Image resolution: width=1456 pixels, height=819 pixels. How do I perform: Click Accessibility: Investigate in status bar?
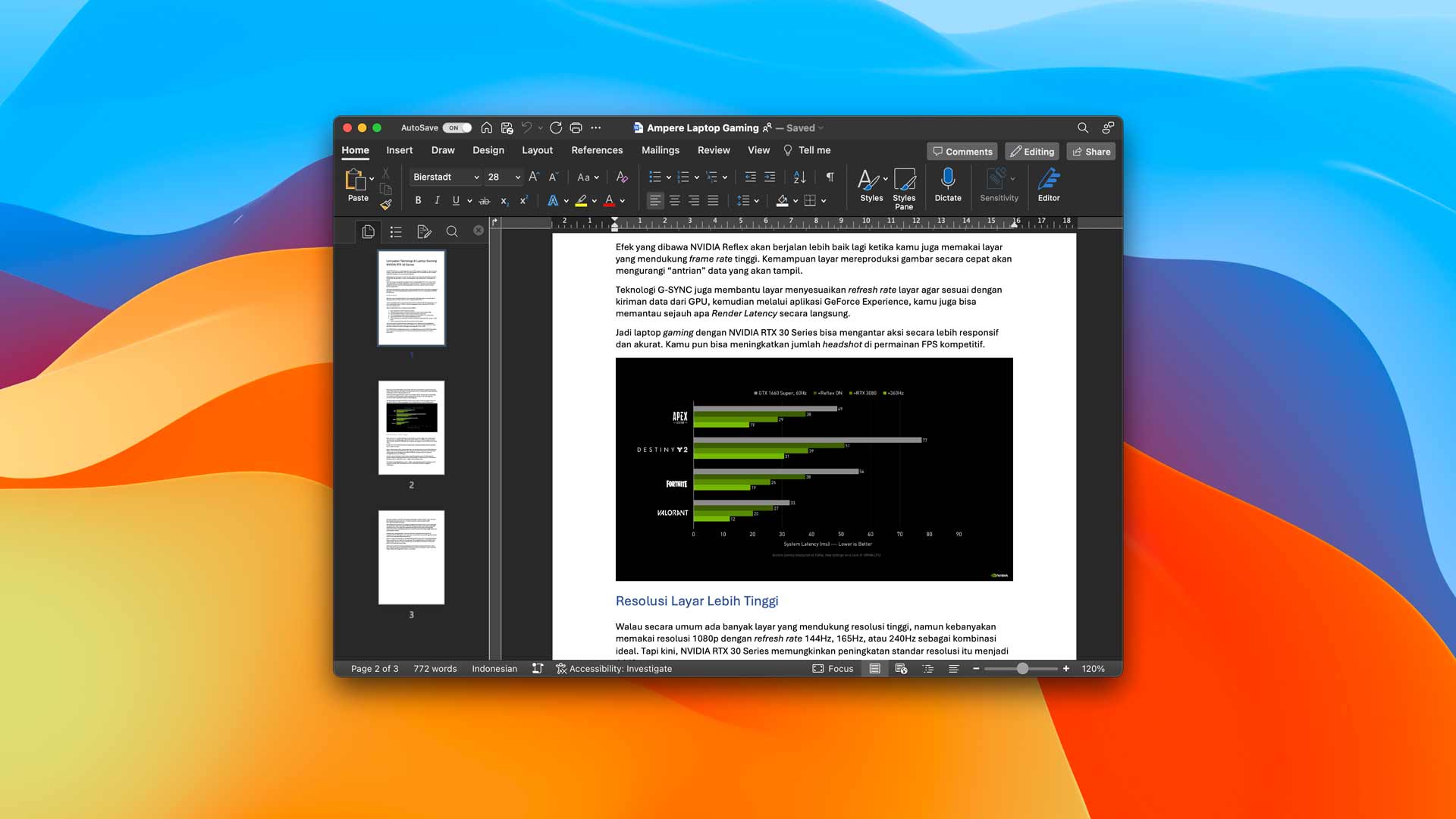pos(613,668)
